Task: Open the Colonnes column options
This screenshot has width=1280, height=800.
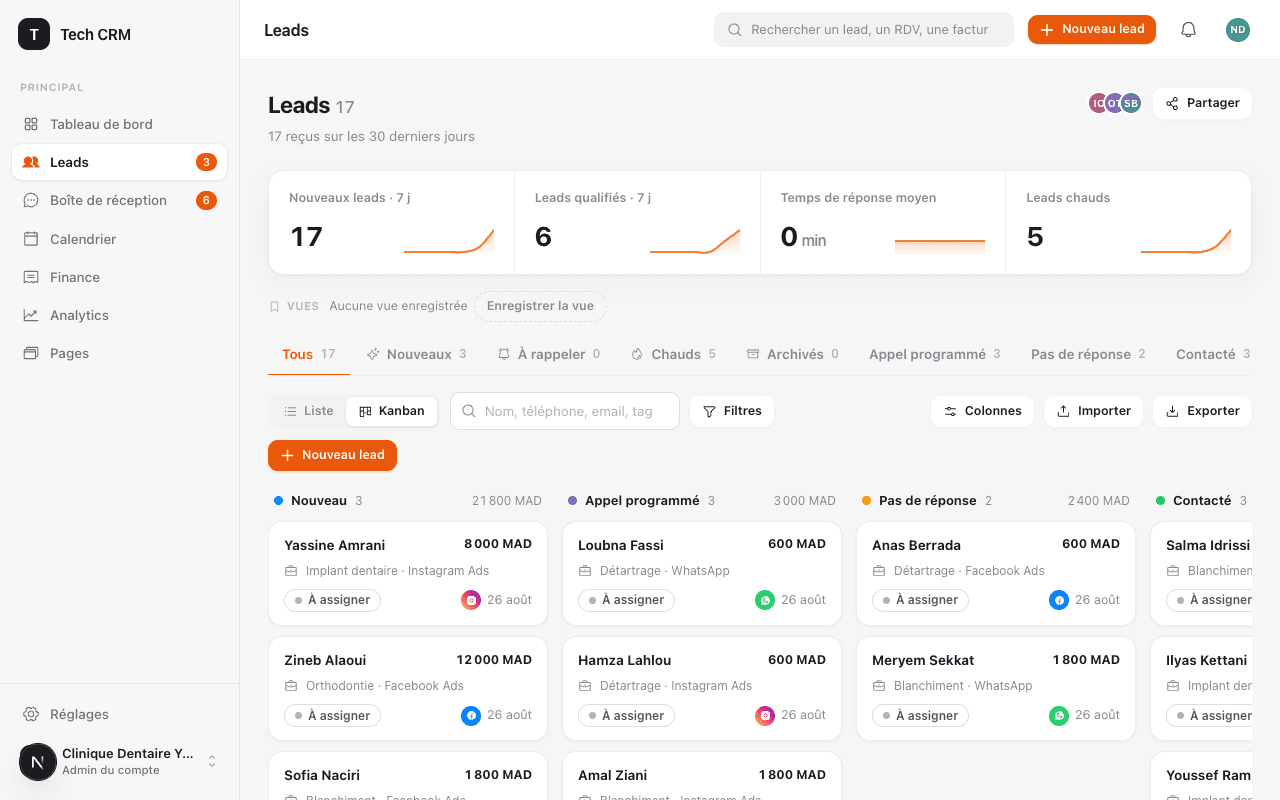Action: [x=983, y=411]
